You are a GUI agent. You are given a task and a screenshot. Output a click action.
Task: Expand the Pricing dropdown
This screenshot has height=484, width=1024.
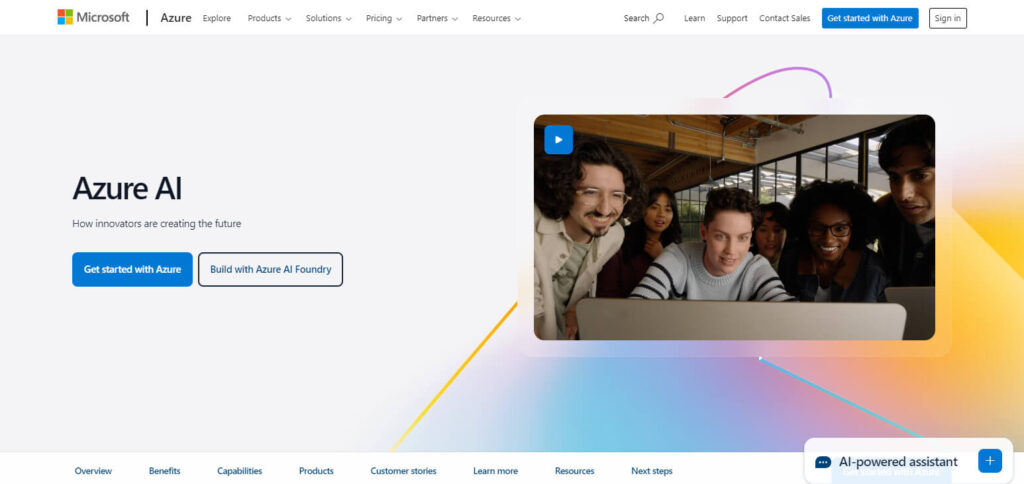point(384,18)
